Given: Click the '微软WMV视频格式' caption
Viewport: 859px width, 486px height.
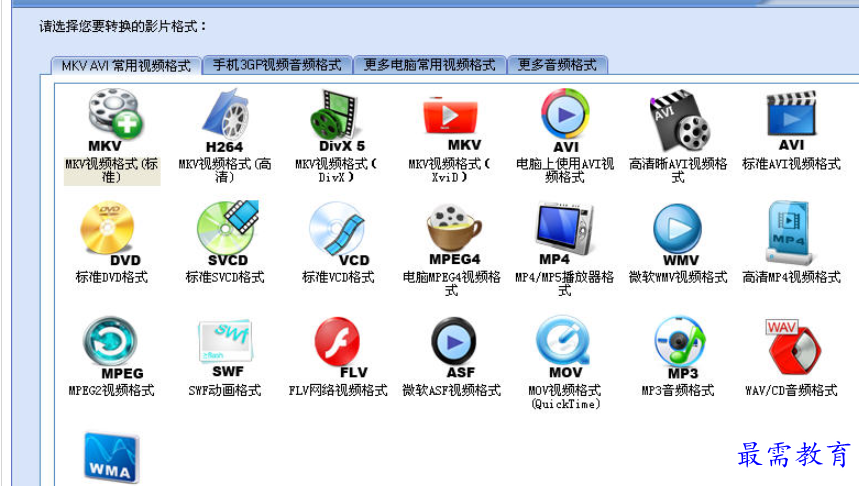Looking at the screenshot, I should pos(678,277).
